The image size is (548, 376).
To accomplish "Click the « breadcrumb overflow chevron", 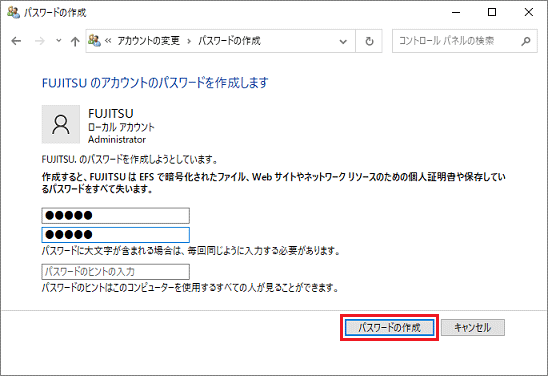I will (x=108, y=41).
